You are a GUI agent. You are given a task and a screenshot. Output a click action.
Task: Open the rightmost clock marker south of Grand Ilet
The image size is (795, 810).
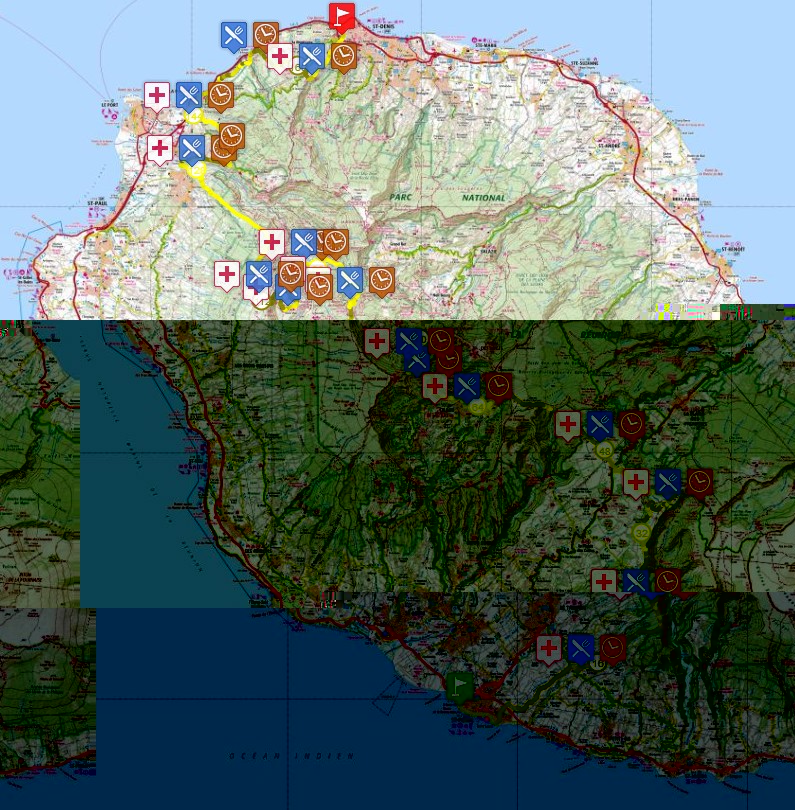tap(382, 282)
